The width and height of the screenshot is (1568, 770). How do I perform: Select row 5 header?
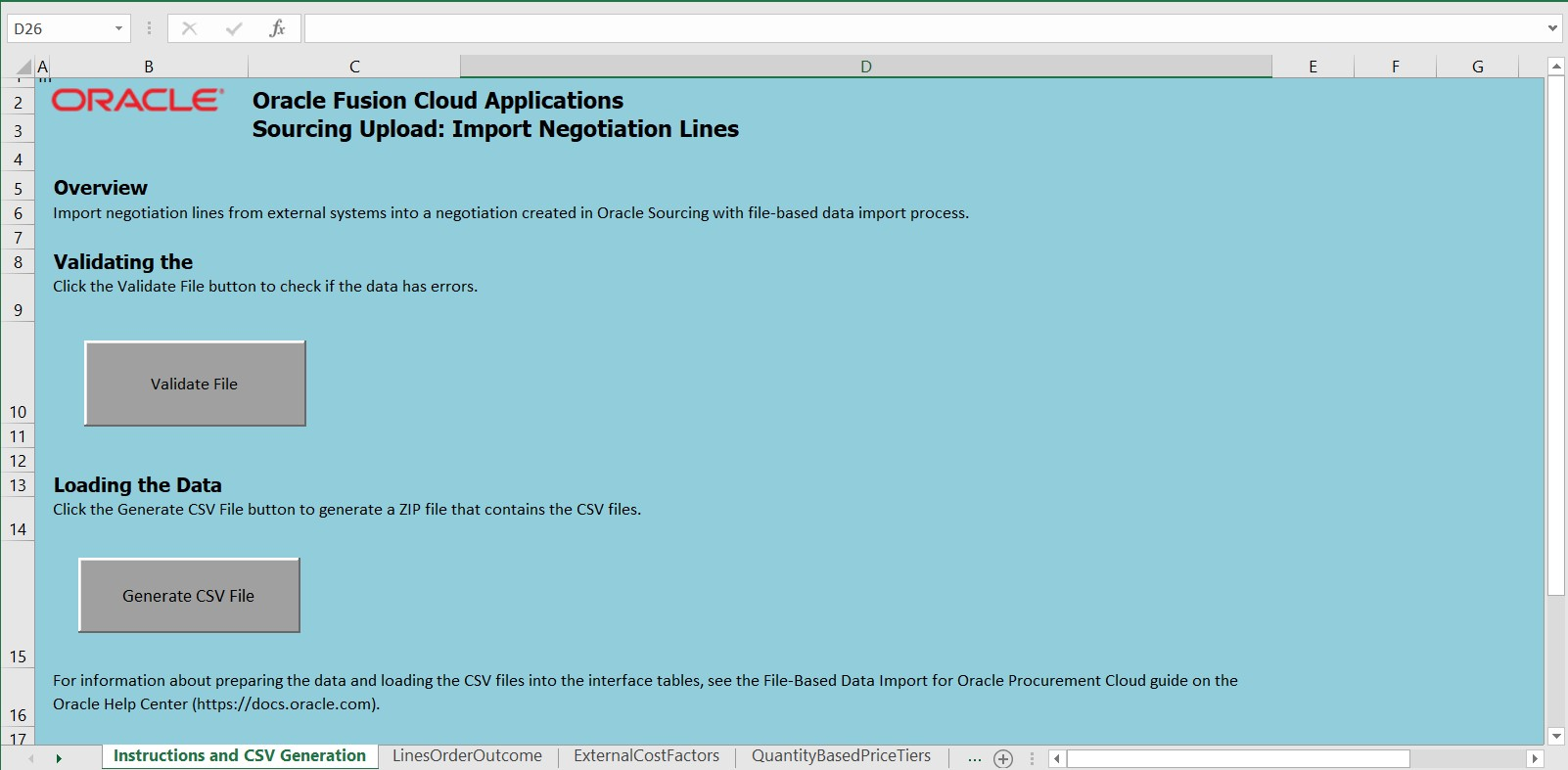(18, 188)
